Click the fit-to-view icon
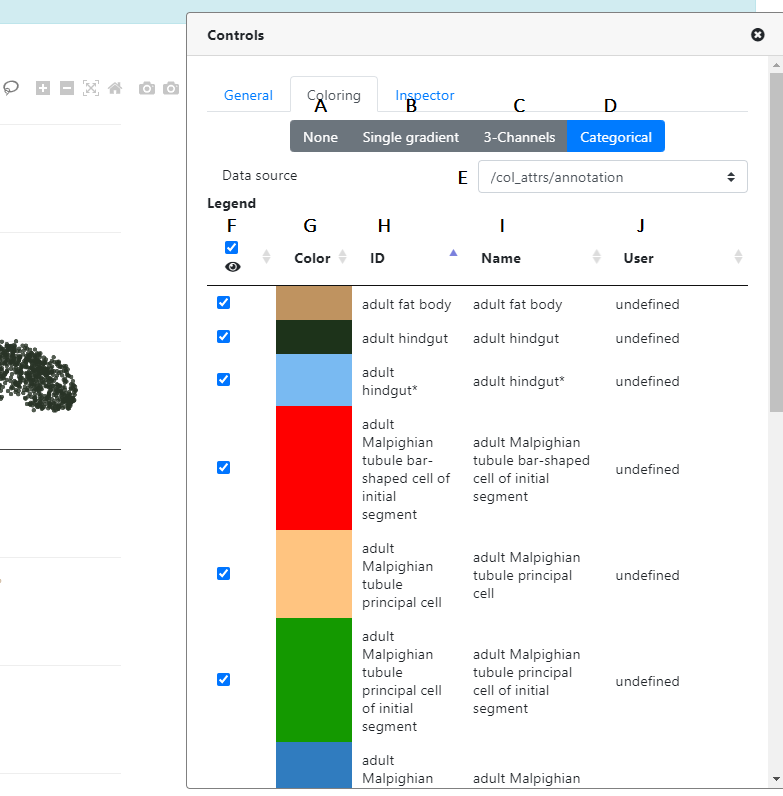 coord(91,88)
